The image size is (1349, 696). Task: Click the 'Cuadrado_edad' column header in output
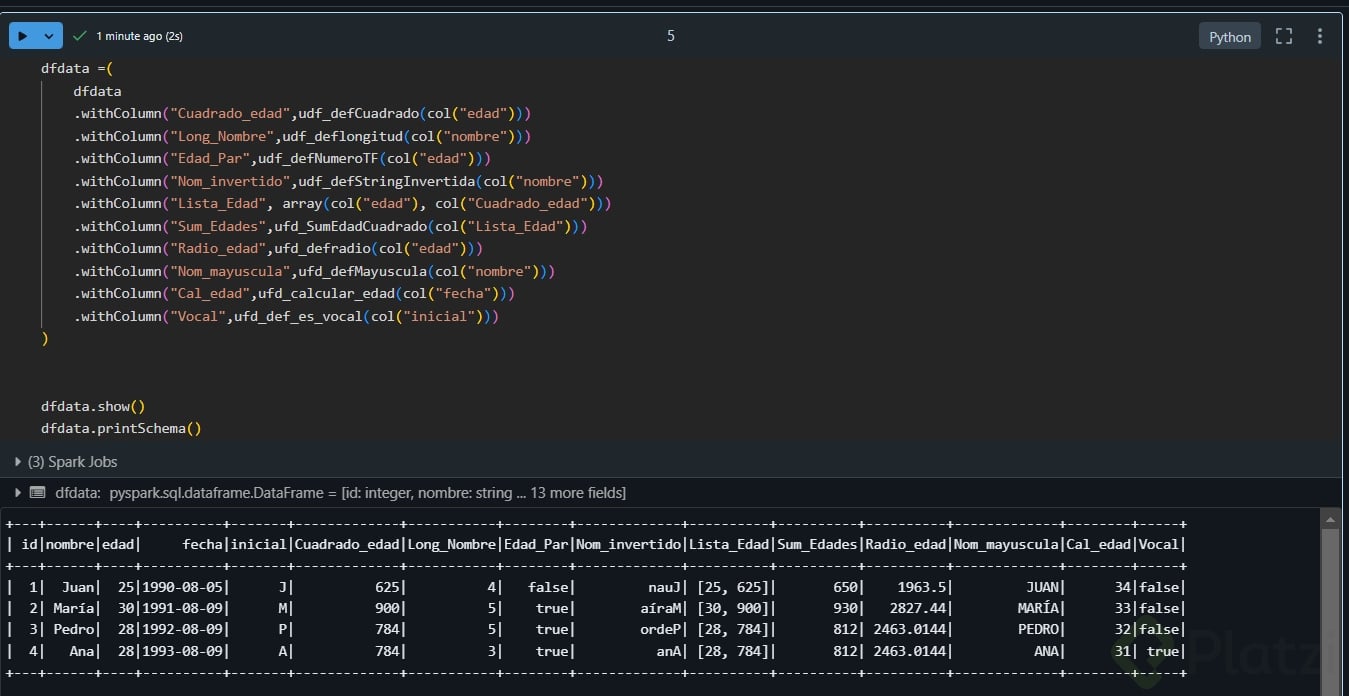coord(346,544)
